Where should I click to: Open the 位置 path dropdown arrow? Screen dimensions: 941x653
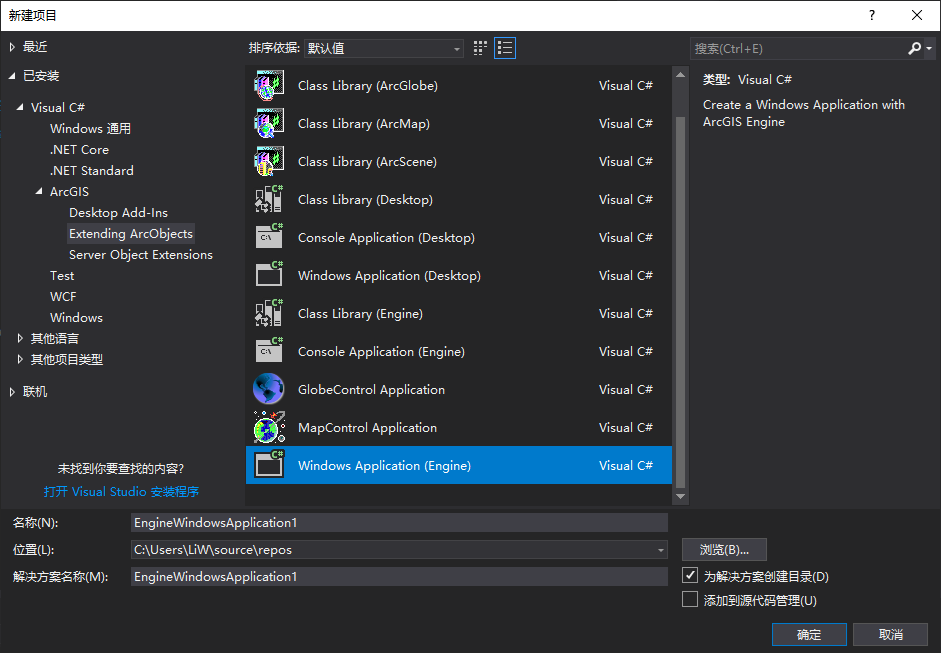[660, 550]
